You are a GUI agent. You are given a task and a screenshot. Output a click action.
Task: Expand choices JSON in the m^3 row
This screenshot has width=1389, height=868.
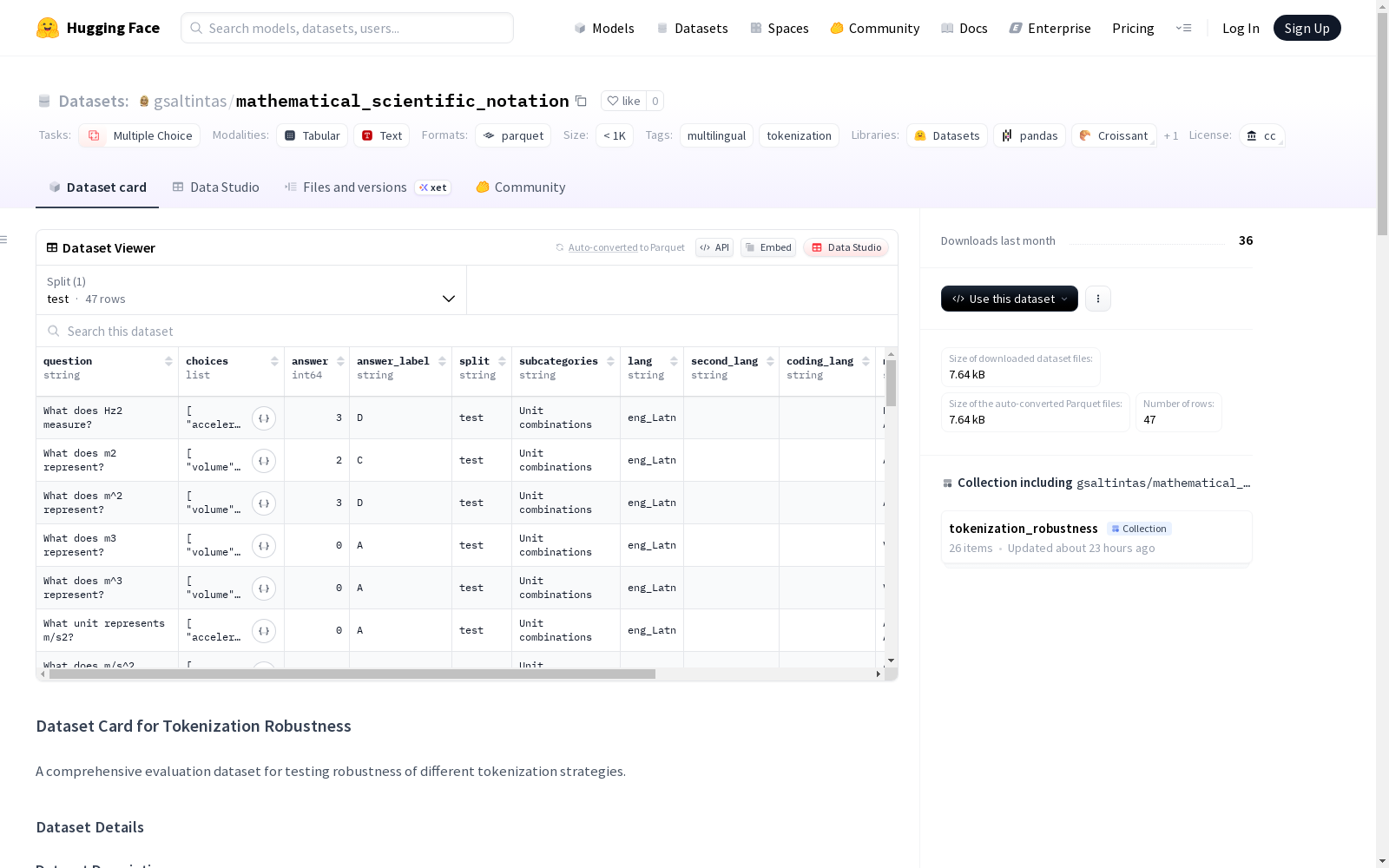pos(264,589)
